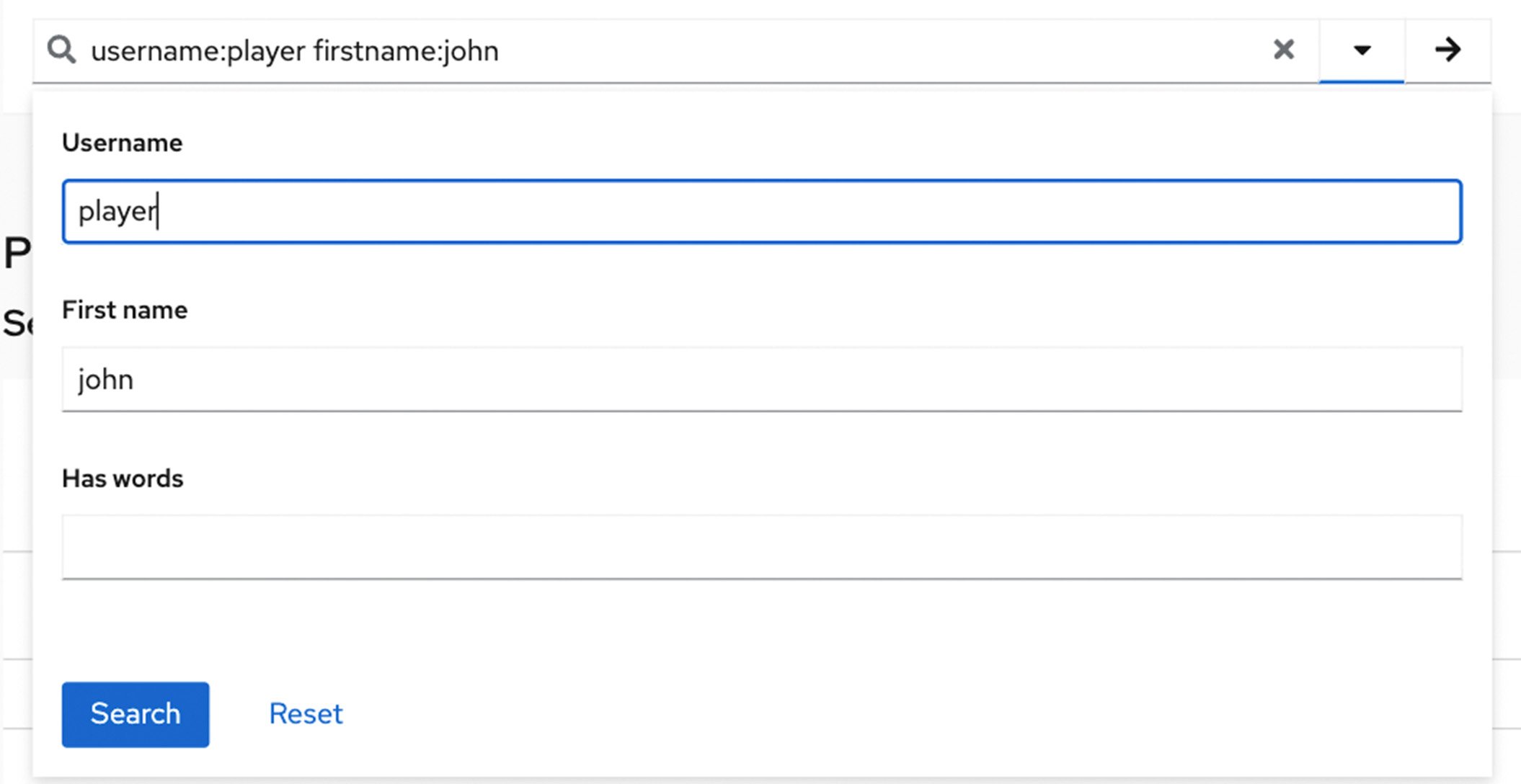Expand the advanced search dropdown panel

1363,49
